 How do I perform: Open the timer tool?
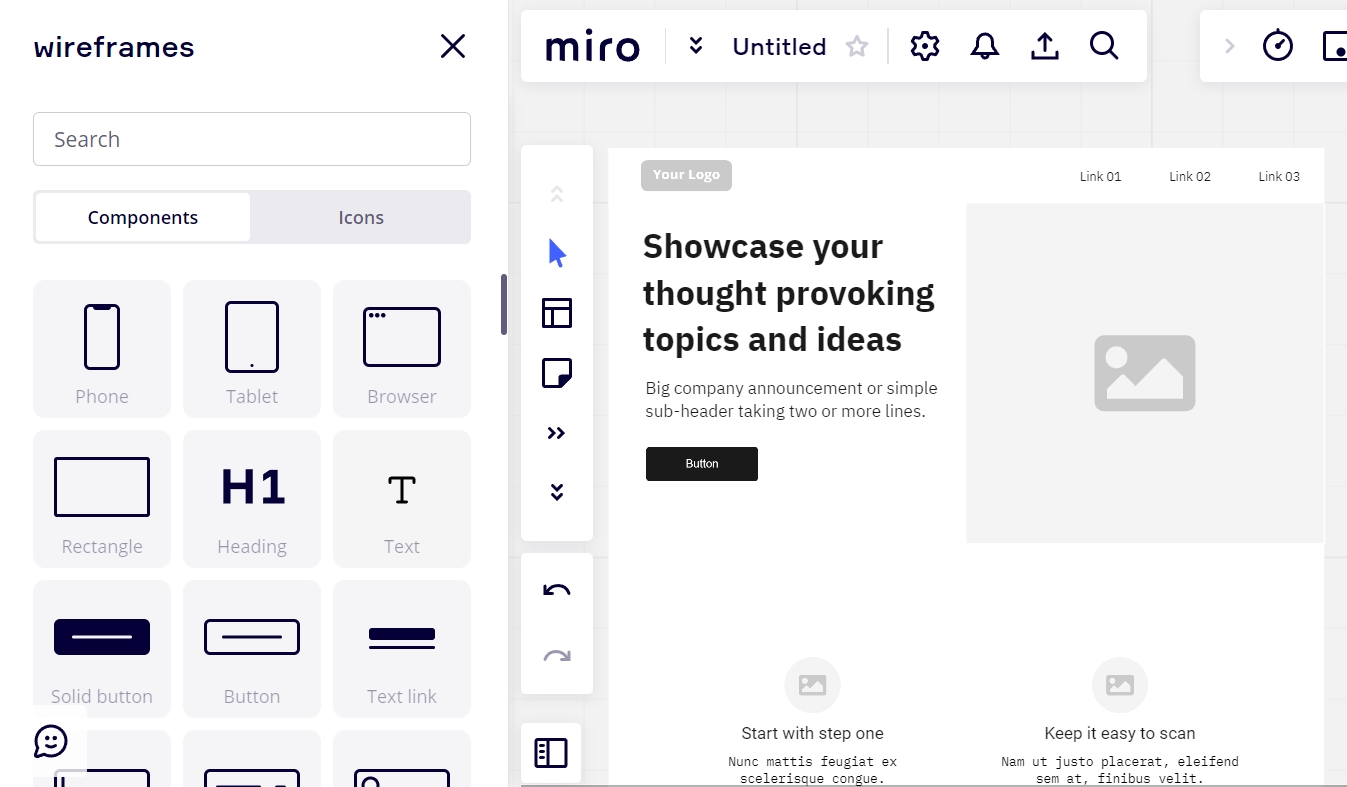pos(1278,46)
